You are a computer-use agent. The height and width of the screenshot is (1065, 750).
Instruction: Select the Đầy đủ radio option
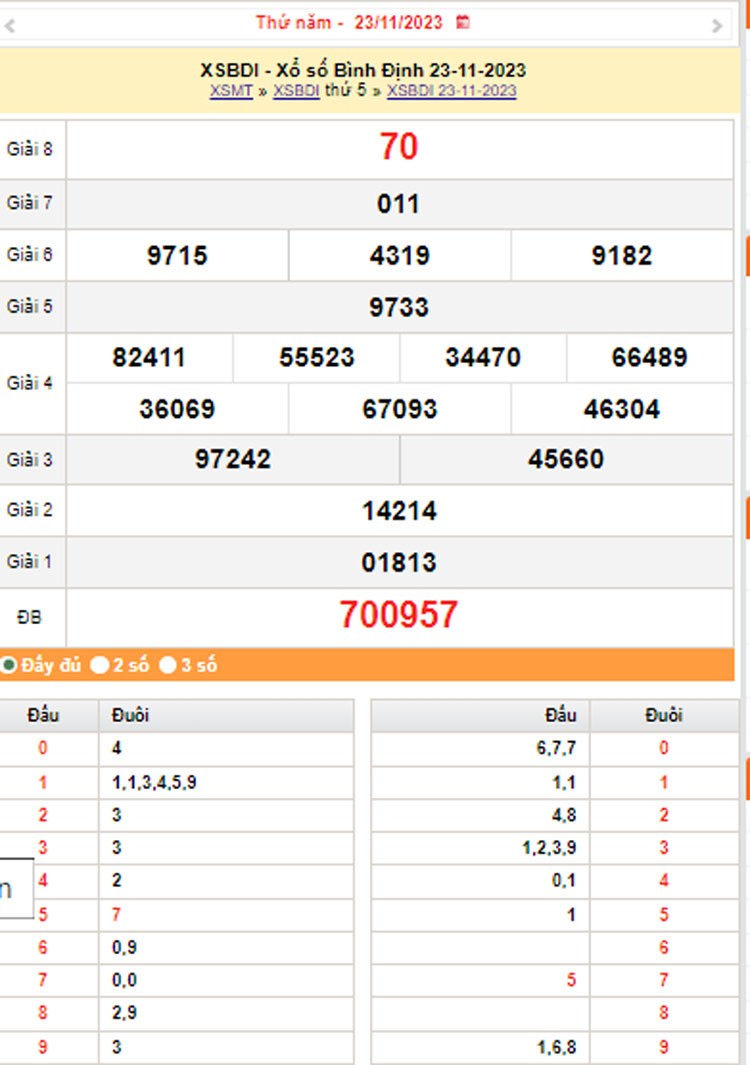9,665
